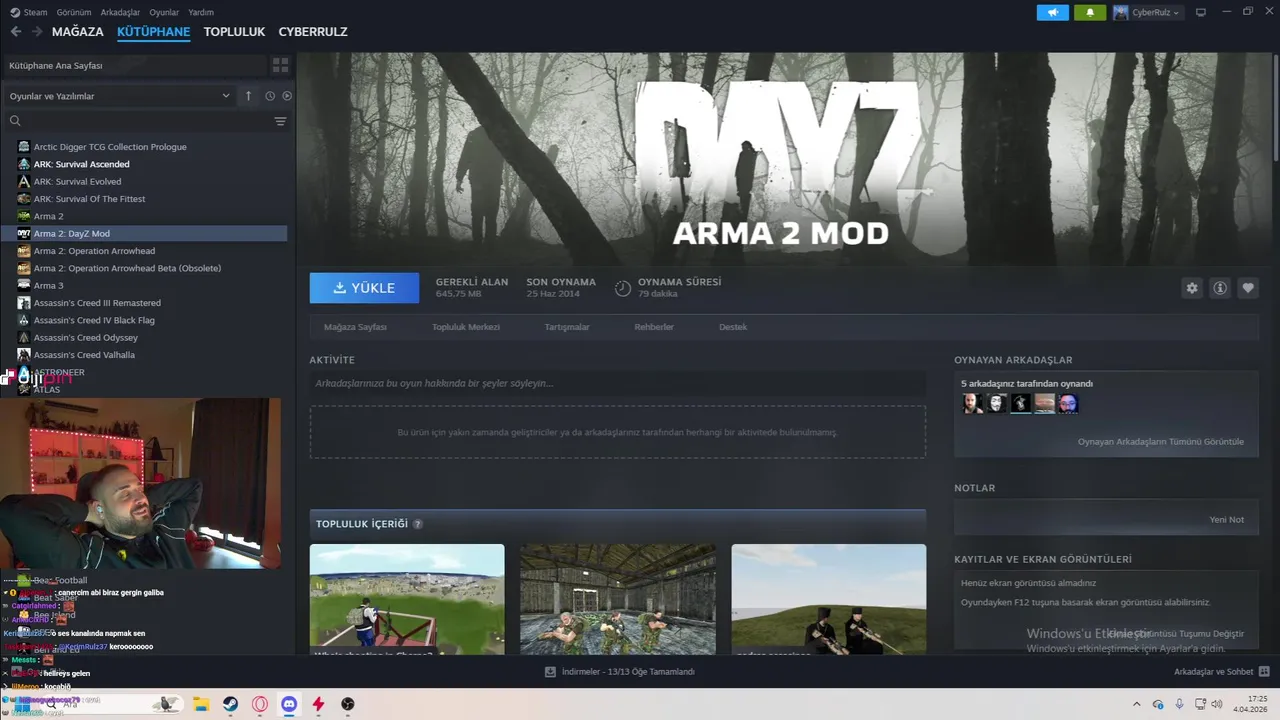Open the Oyunlar menu
This screenshot has height=720, width=1280.
tap(164, 12)
